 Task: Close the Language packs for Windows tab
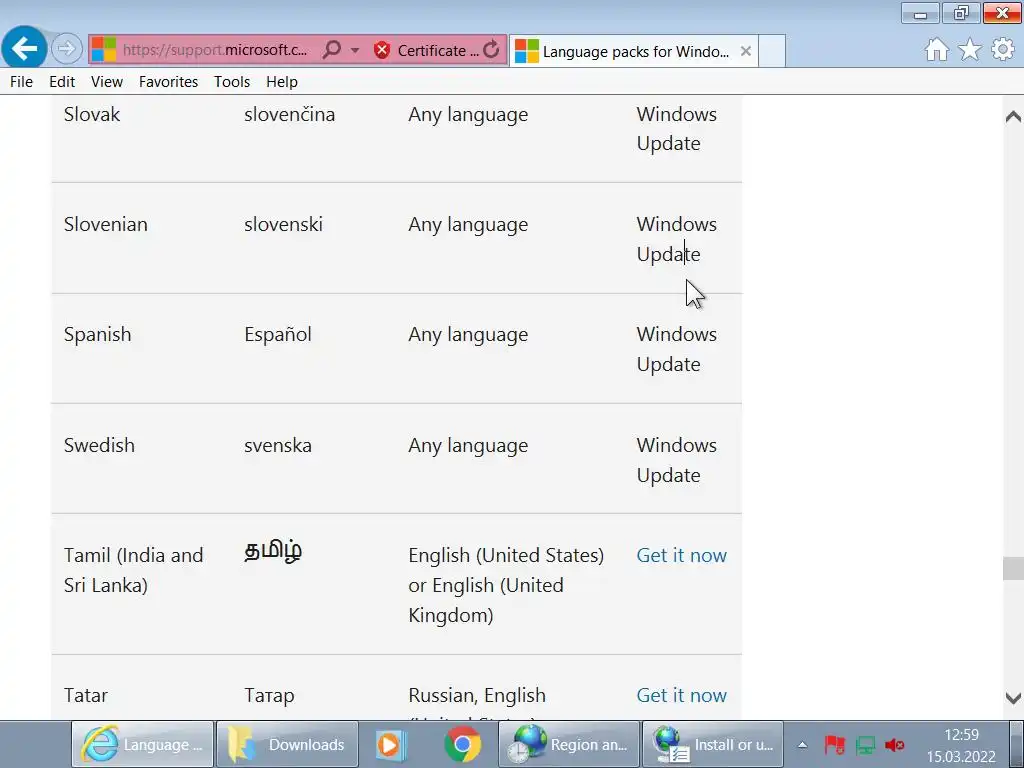pyautogui.click(x=745, y=51)
